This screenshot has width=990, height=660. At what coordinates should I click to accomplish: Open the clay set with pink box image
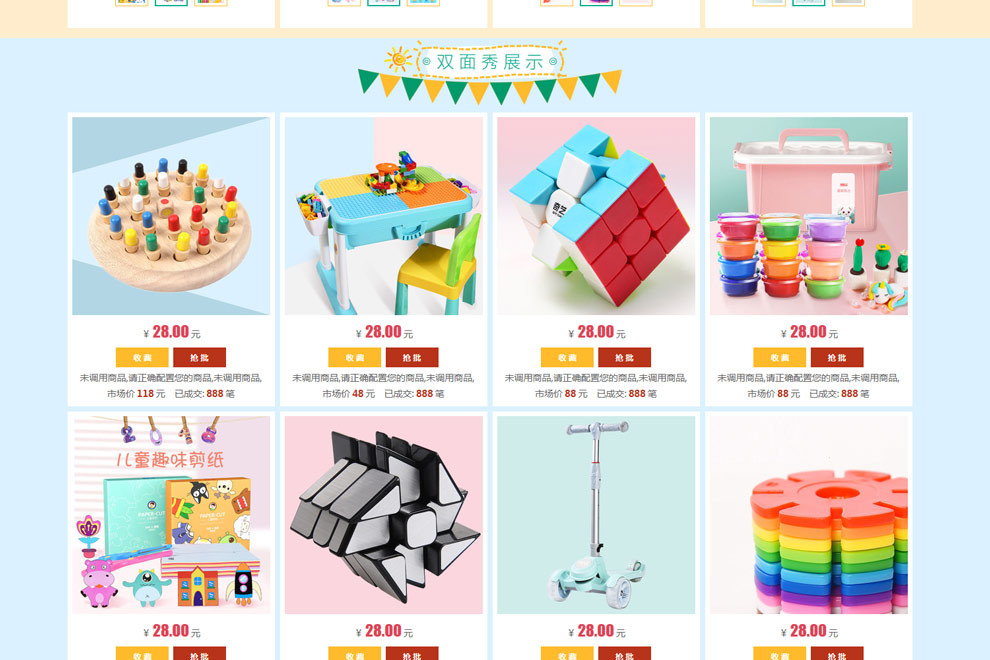click(x=809, y=215)
